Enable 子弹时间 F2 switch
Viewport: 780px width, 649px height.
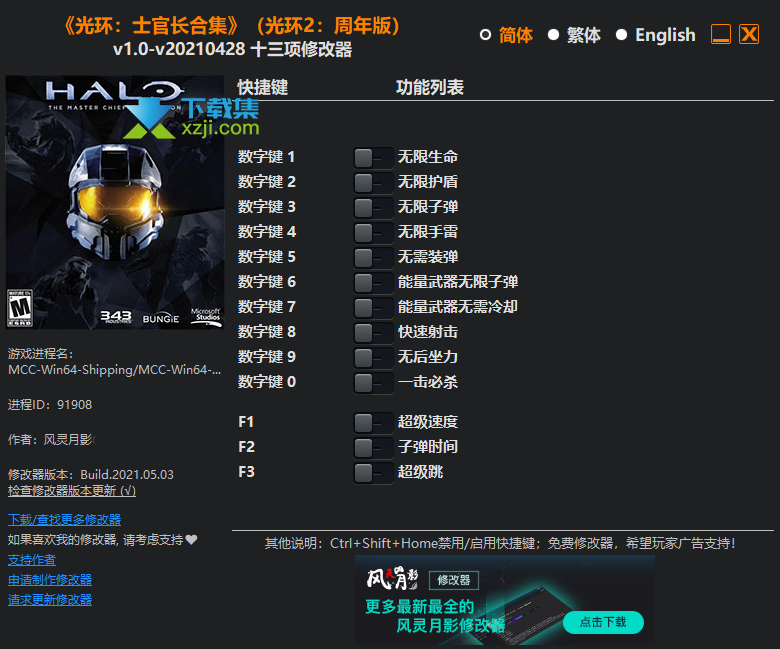(373, 448)
